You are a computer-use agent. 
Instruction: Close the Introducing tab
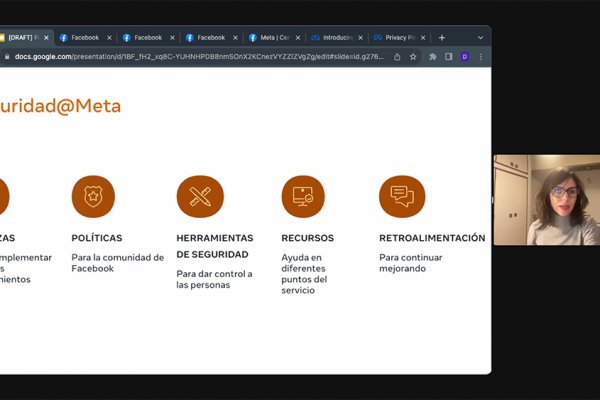360,38
